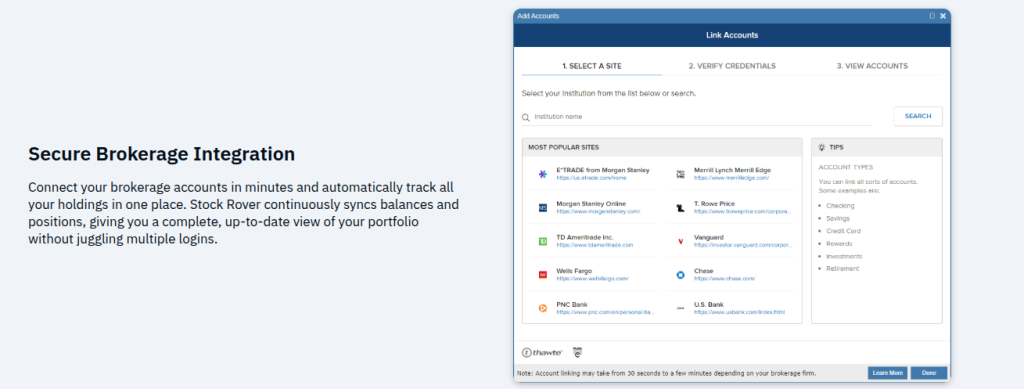Click the TD Ameritrade green logo icon
Screen dimensions: 1024x389
click(x=543, y=241)
